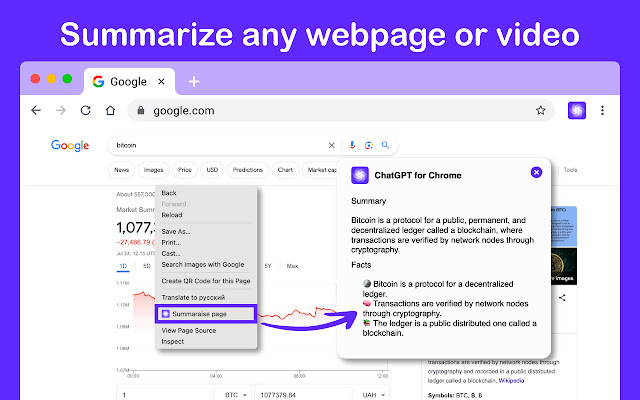Select the 5D chart range

(x=147, y=266)
